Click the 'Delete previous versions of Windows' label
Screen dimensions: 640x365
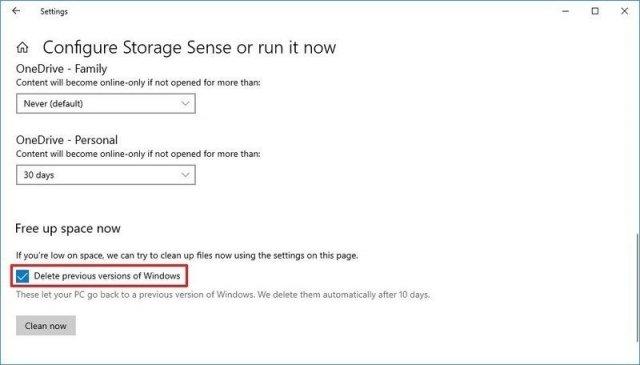107,276
